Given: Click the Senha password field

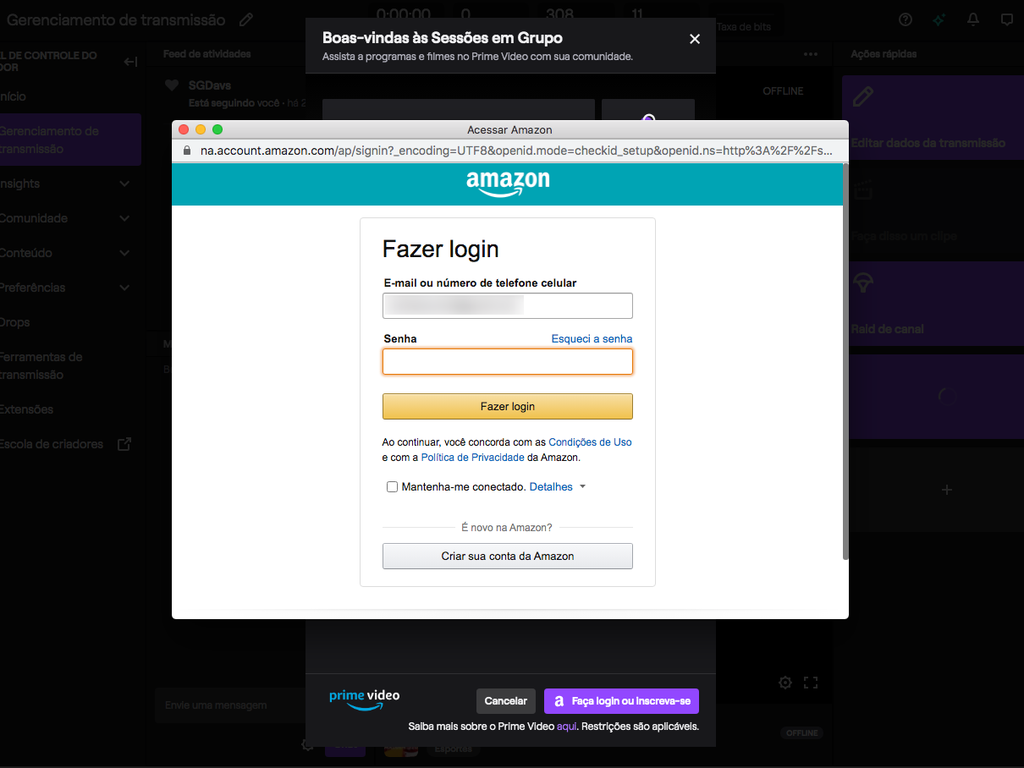Looking at the screenshot, I should pyautogui.click(x=507, y=362).
